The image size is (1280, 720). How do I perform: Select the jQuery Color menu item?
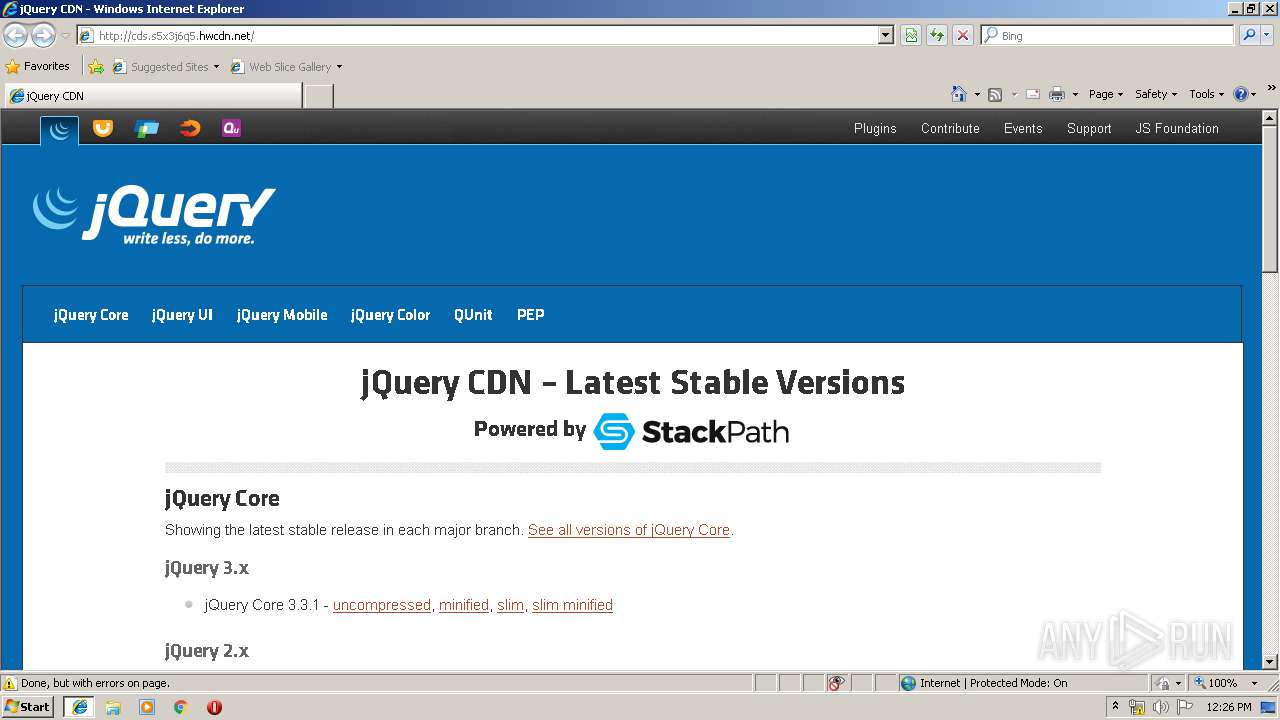390,315
